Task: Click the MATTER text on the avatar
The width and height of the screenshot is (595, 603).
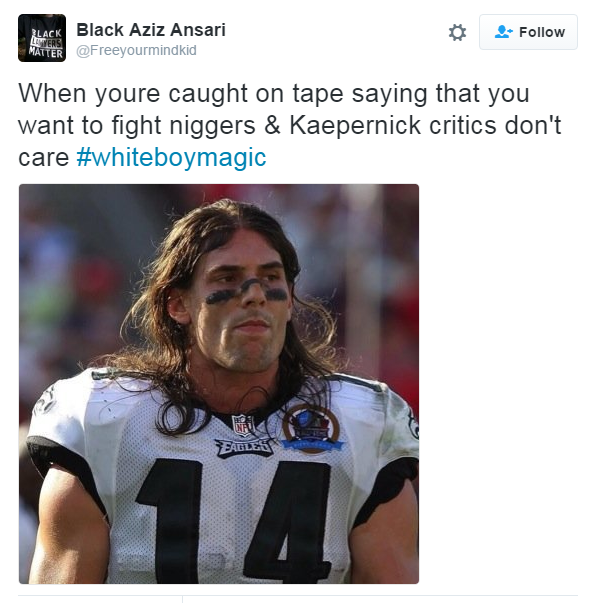Action: (46, 53)
